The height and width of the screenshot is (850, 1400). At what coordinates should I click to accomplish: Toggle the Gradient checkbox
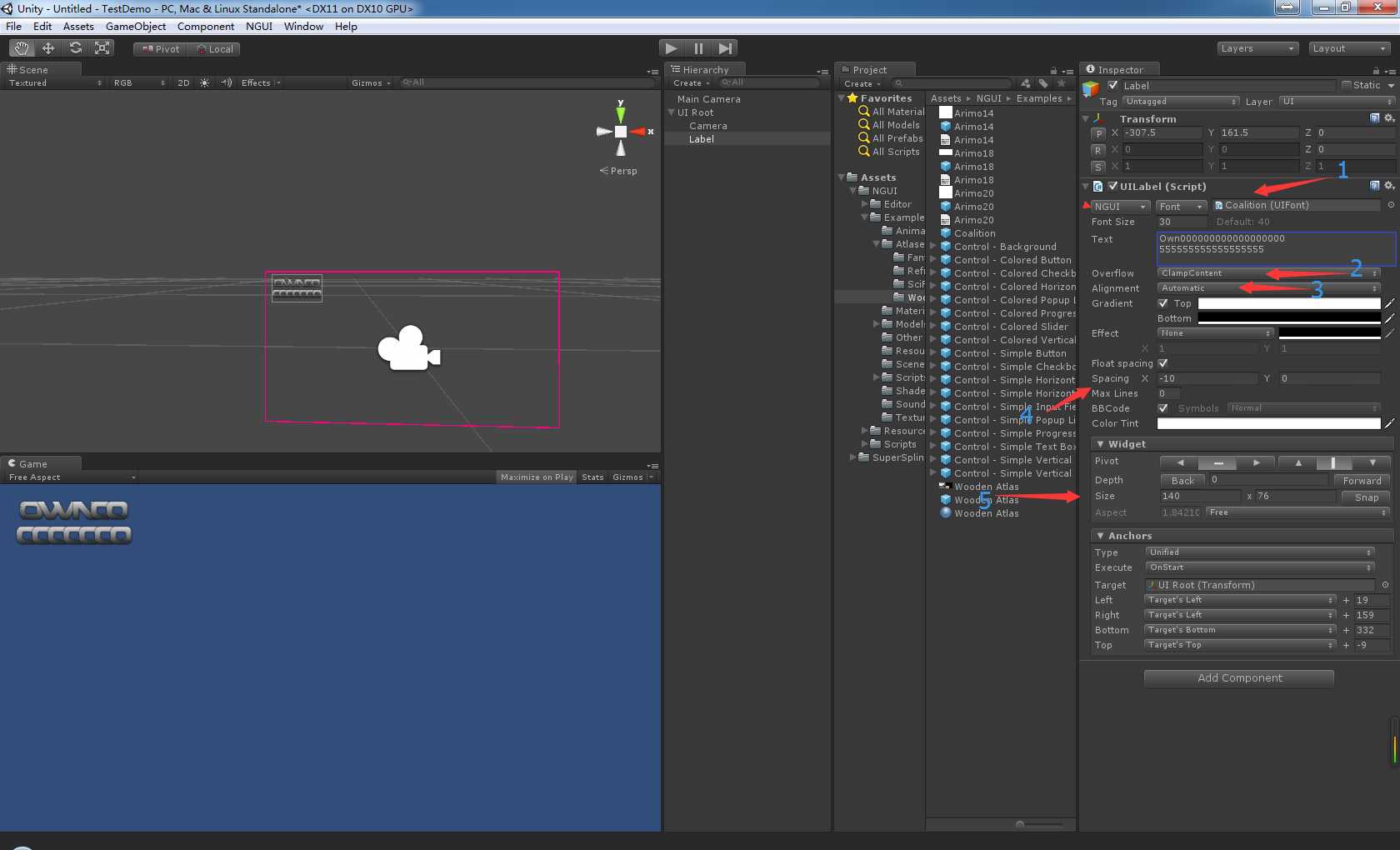[x=1163, y=303]
